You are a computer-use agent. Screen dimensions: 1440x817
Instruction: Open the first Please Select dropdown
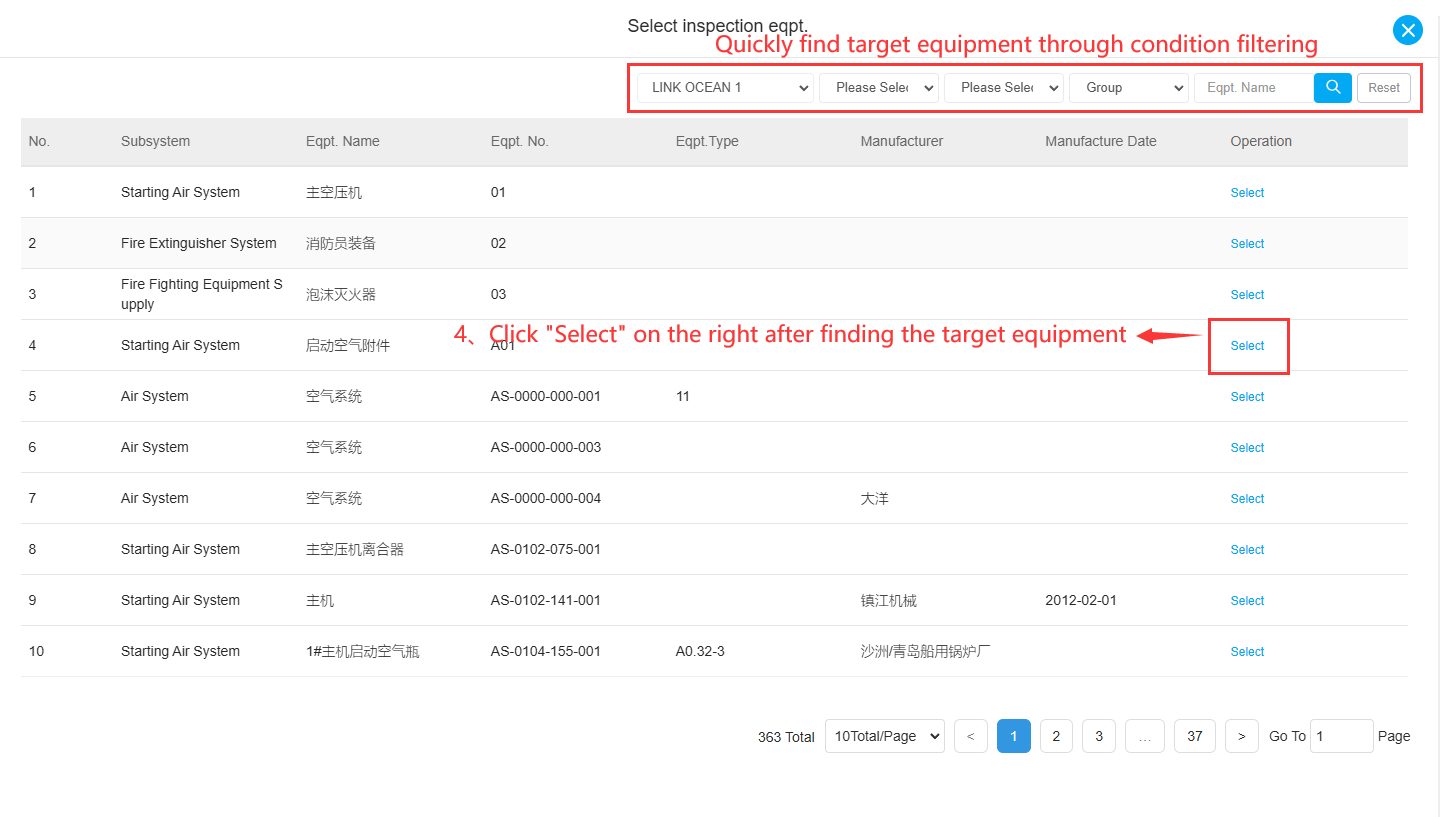coord(879,88)
